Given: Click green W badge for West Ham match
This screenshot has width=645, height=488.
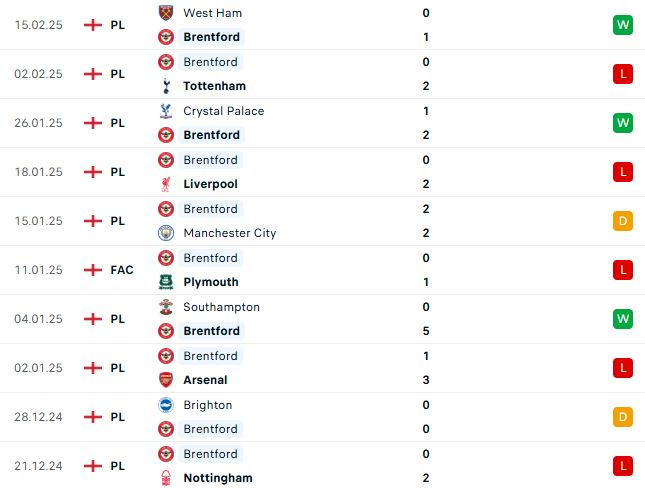Looking at the screenshot, I should (623, 25).
